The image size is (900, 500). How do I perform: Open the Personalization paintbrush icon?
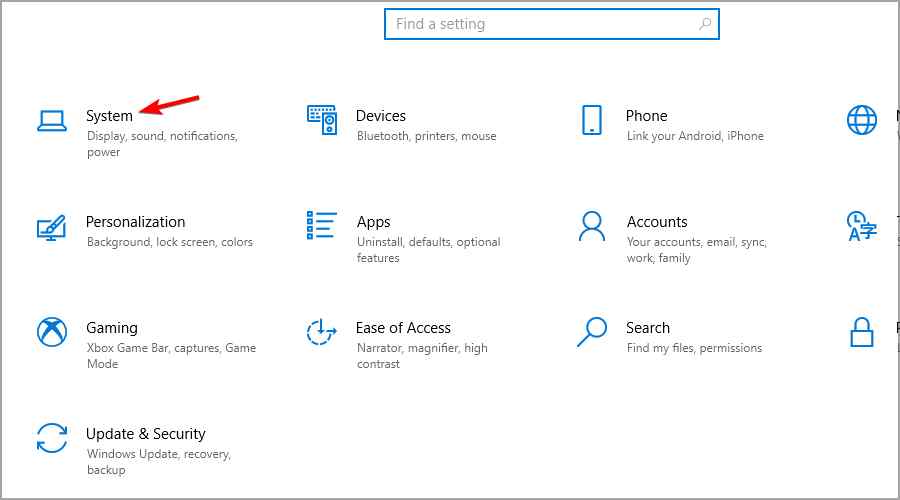[x=52, y=227]
